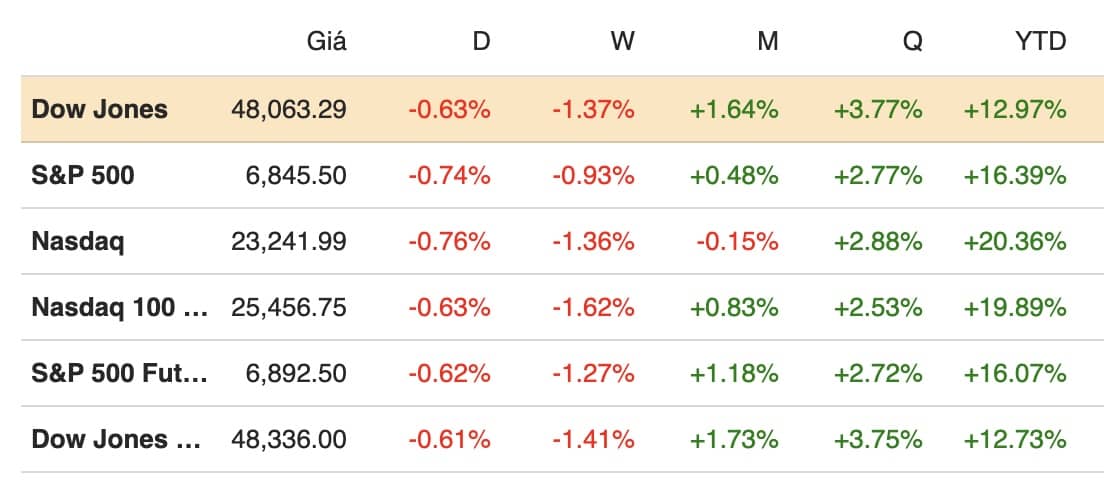The height and width of the screenshot is (502, 1104).
Task: Click the D daily change column header
Action: (481, 42)
